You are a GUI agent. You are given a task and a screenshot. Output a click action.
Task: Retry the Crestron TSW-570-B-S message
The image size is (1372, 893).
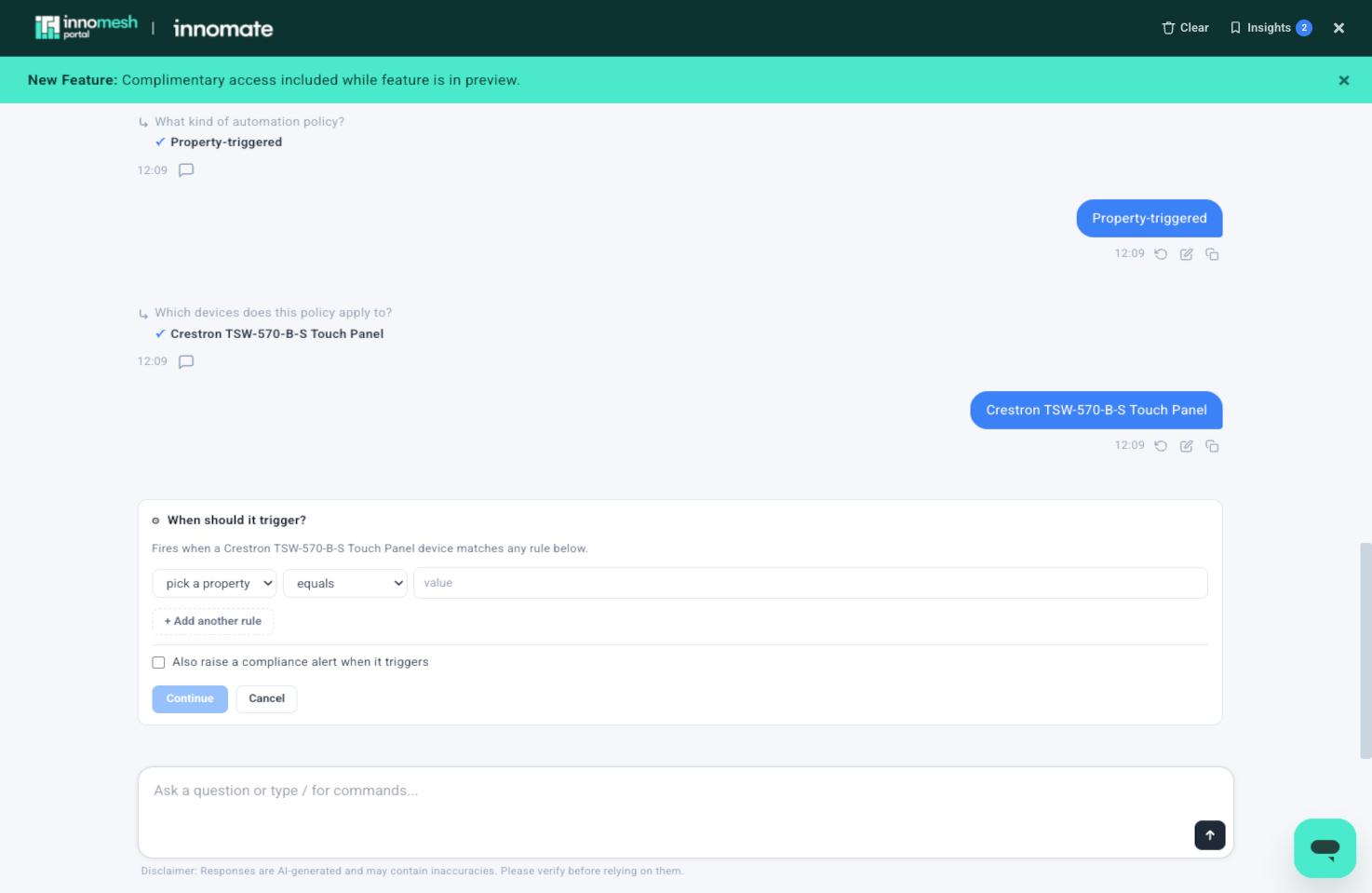coord(1161,446)
